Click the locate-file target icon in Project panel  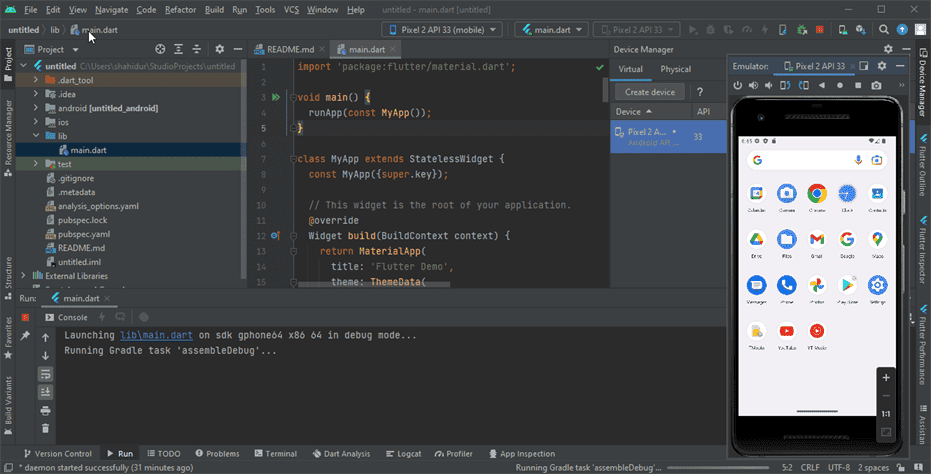160,48
